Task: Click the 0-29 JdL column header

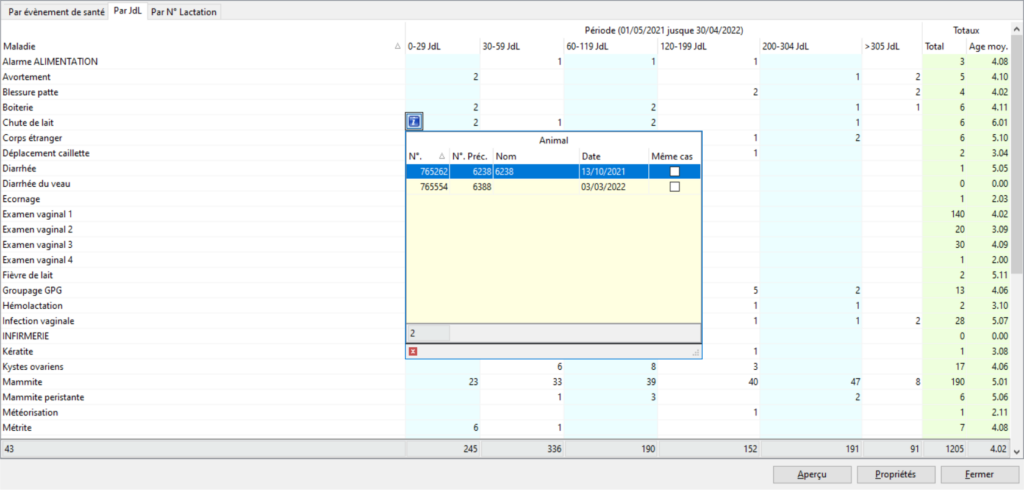Action: (x=442, y=47)
